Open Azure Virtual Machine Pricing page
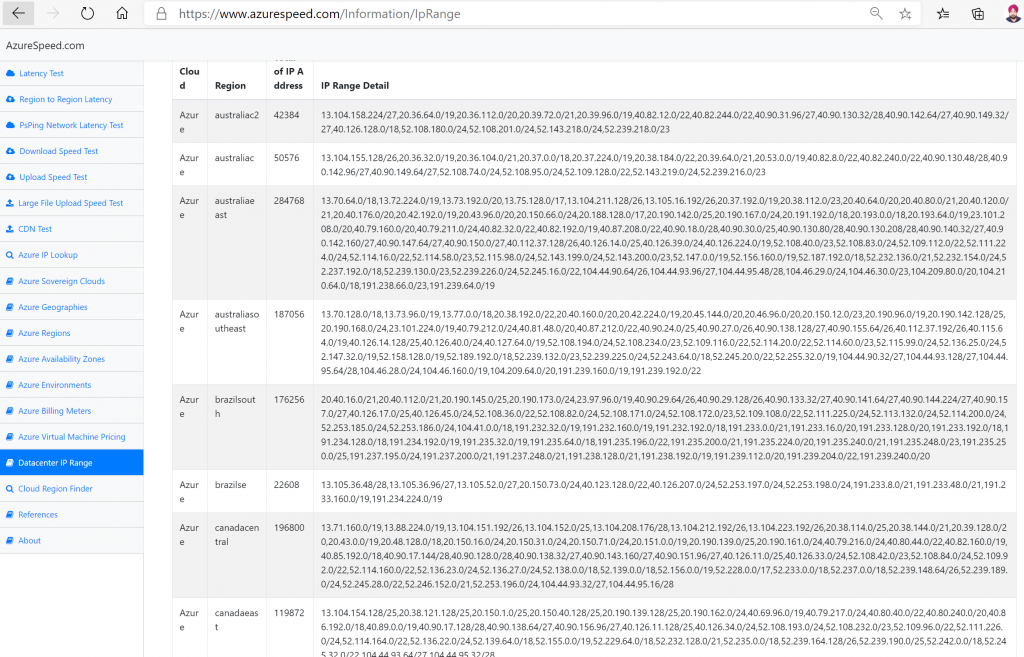The image size is (1024, 657). [71, 437]
